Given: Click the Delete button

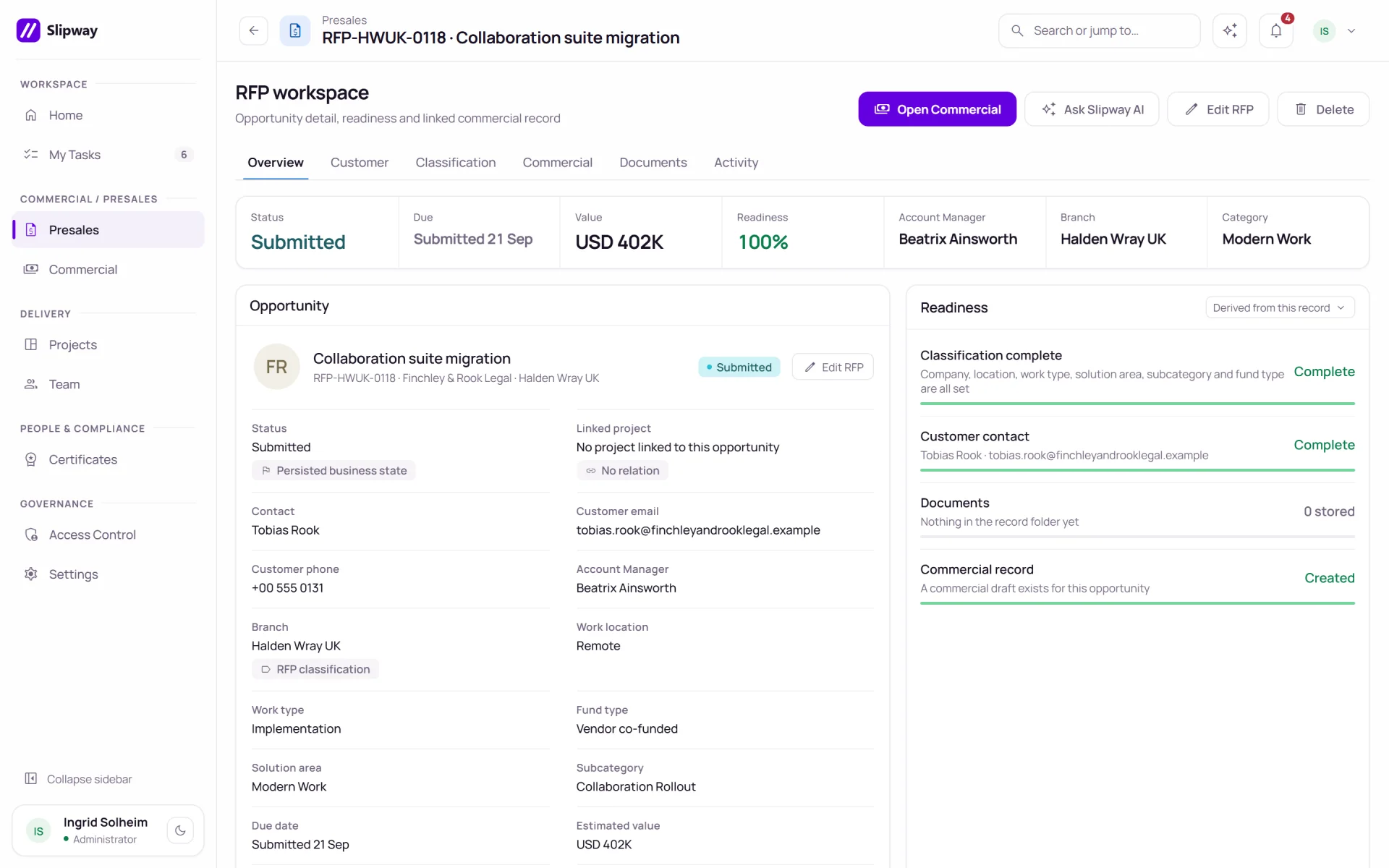Looking at the screenshot, I should 1323,109.
